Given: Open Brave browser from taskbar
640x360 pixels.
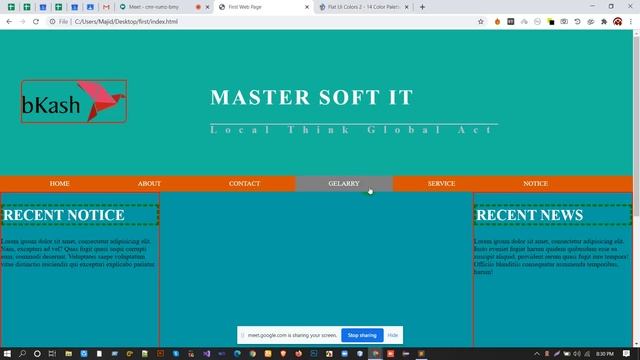Looking at the screenshot, I should [x=283, y=353].
